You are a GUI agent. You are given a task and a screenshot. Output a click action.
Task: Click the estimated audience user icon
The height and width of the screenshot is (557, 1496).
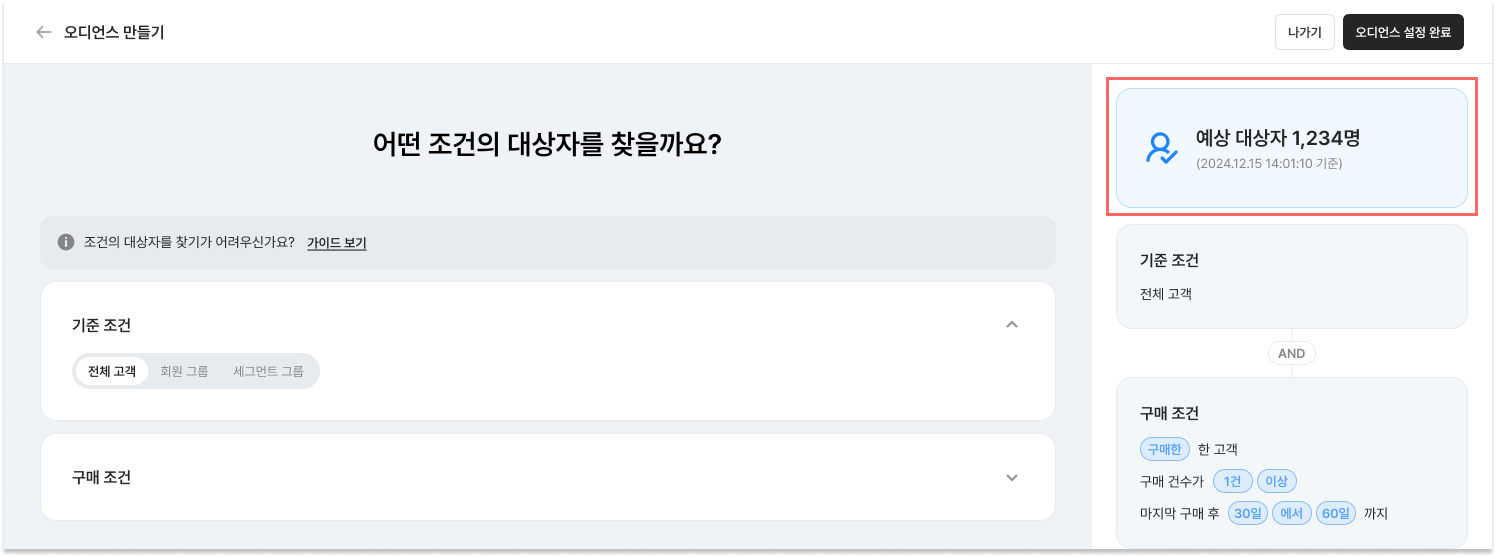[1162, 148]
